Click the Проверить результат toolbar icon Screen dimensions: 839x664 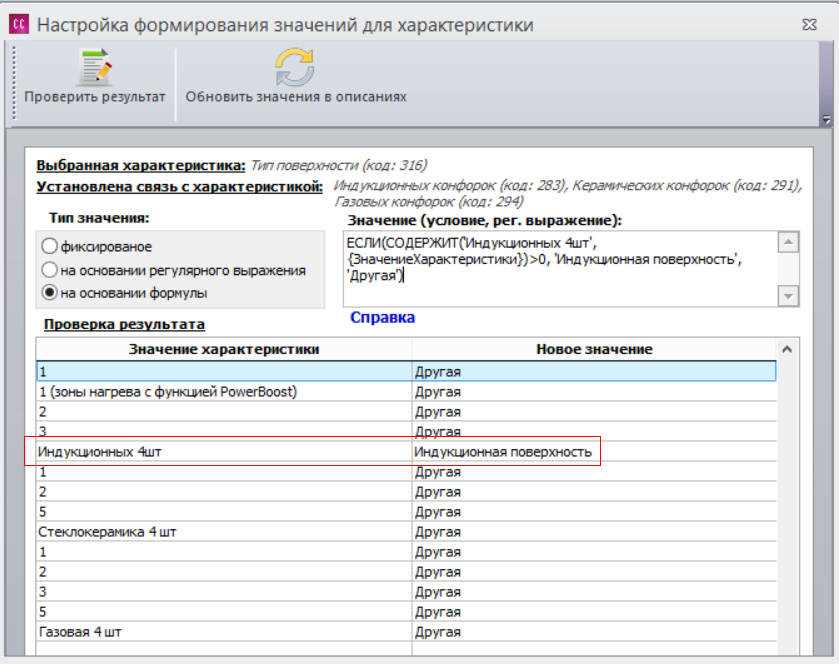tap(95, 68)
